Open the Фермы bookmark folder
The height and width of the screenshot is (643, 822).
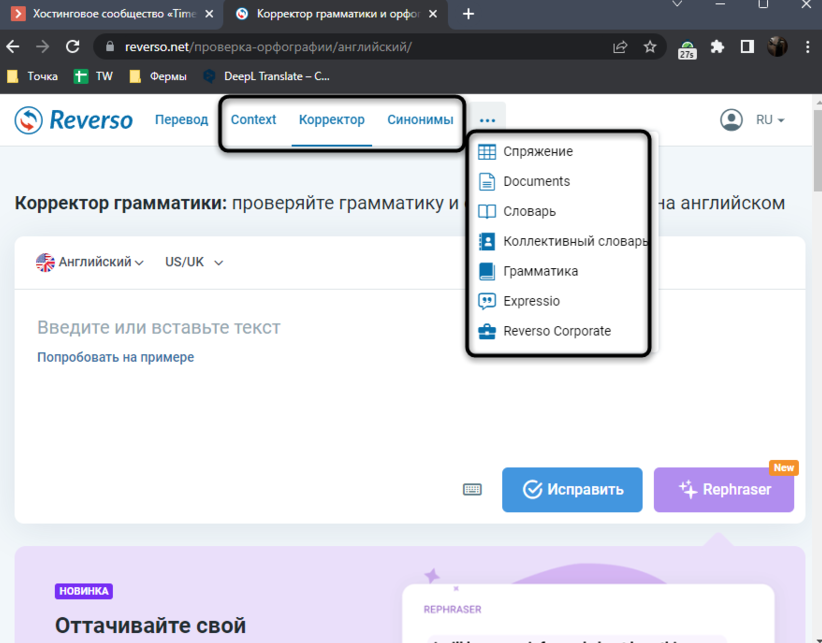point(158,77)
